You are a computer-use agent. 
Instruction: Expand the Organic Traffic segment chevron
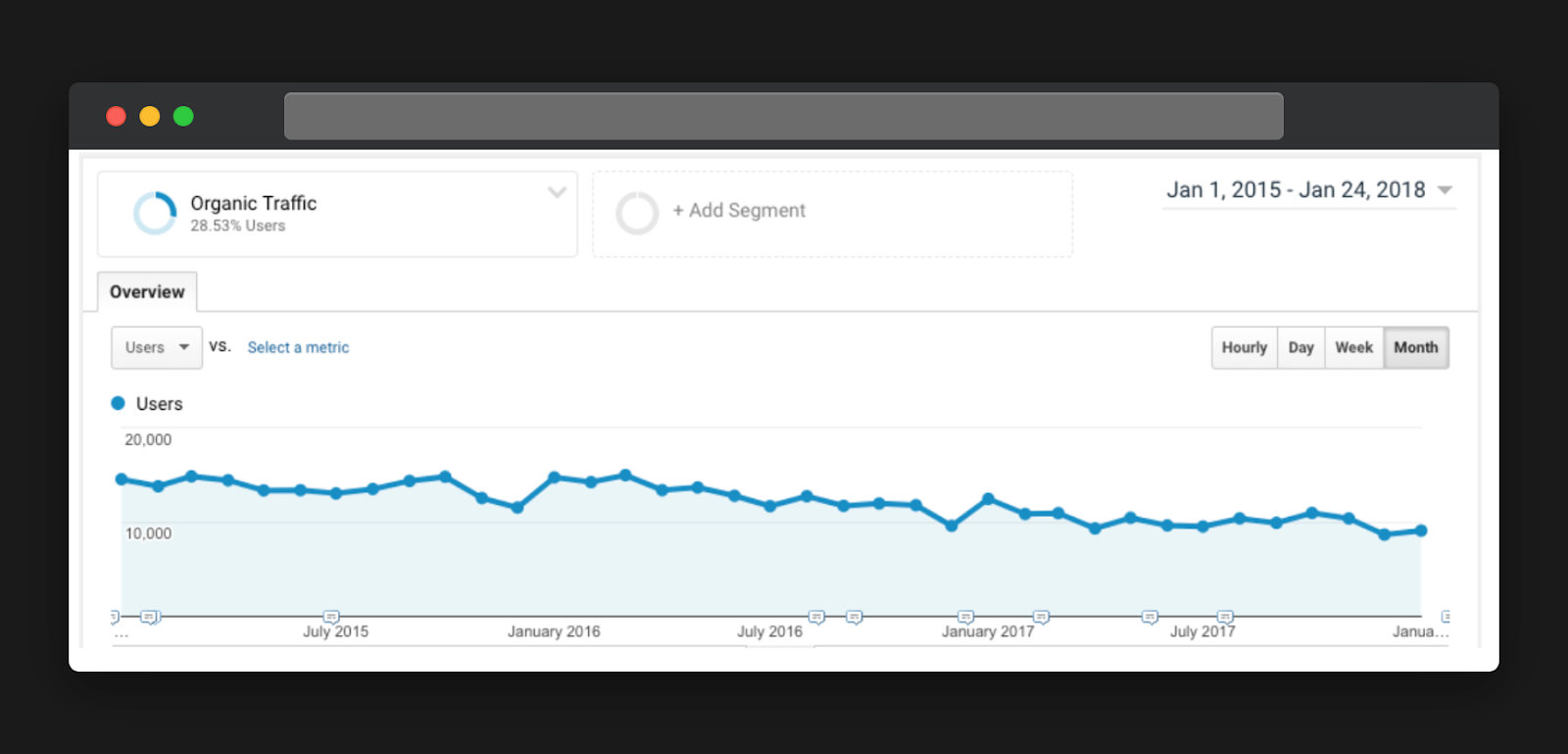557,192
